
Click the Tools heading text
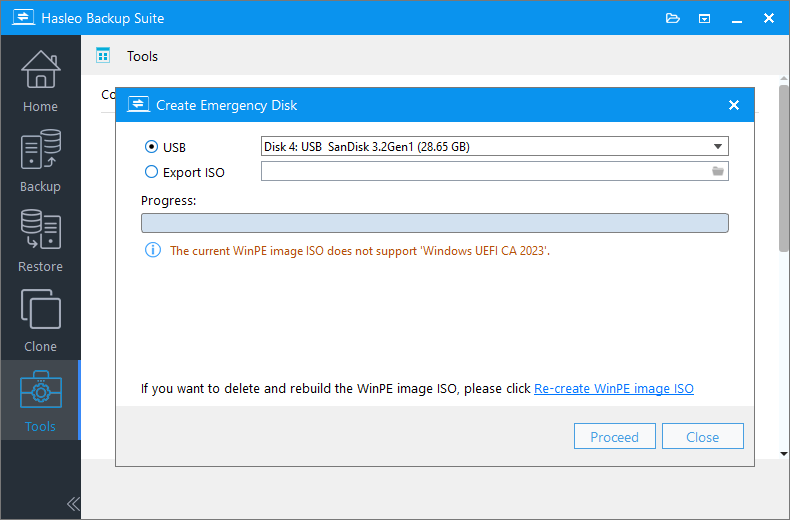pos(142,56)
